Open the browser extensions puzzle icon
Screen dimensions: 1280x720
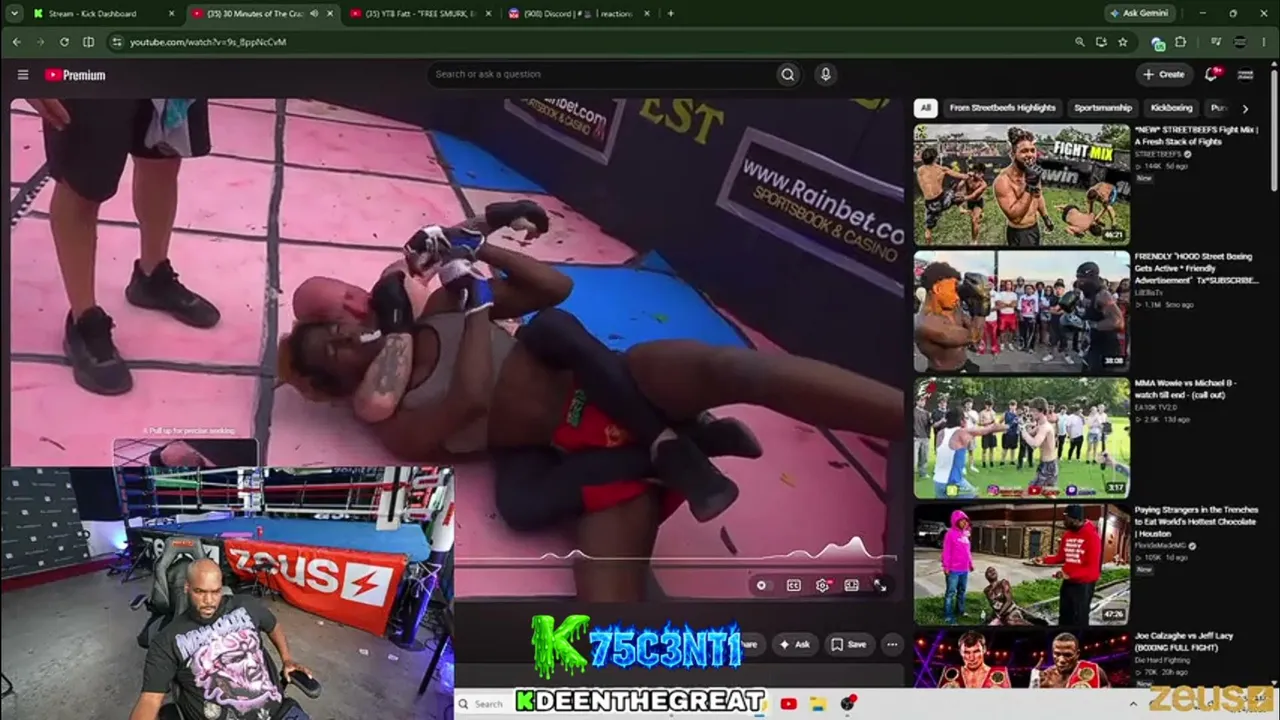click(x=1181, y=42)
